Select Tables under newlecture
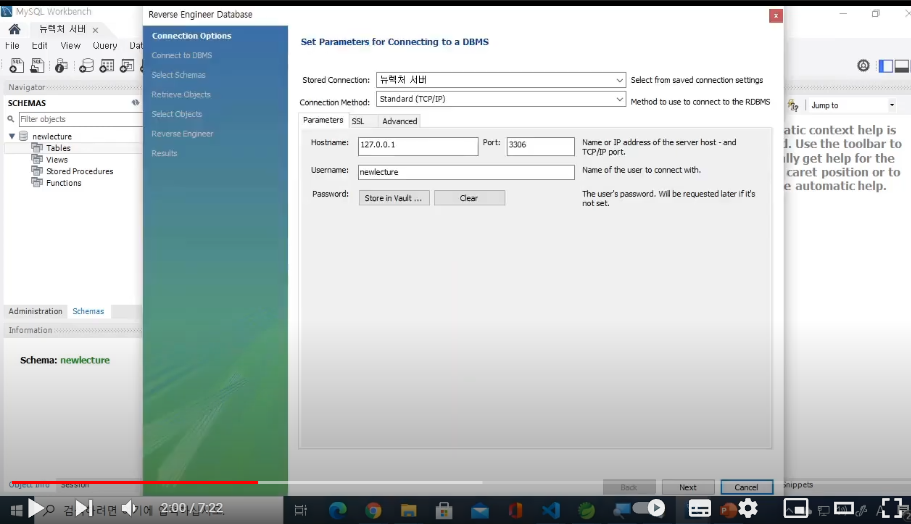Image resolution: width=911 pixels, height=524 pixels. 58,148
